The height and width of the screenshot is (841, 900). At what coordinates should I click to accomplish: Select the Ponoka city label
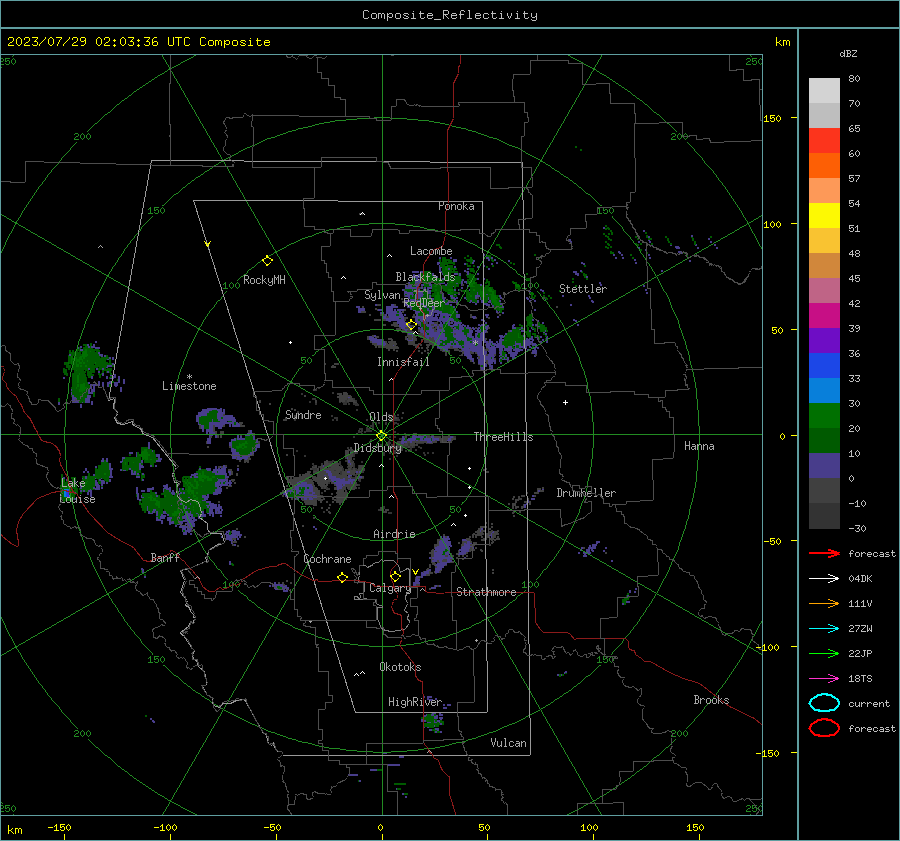point(456,206)
